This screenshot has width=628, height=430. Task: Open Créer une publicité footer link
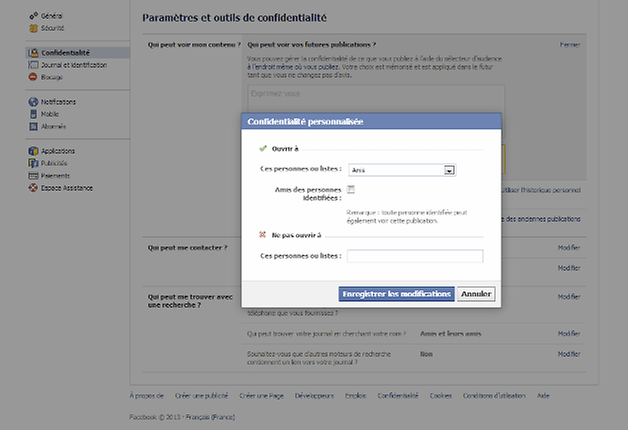click(x=201, y=396)
